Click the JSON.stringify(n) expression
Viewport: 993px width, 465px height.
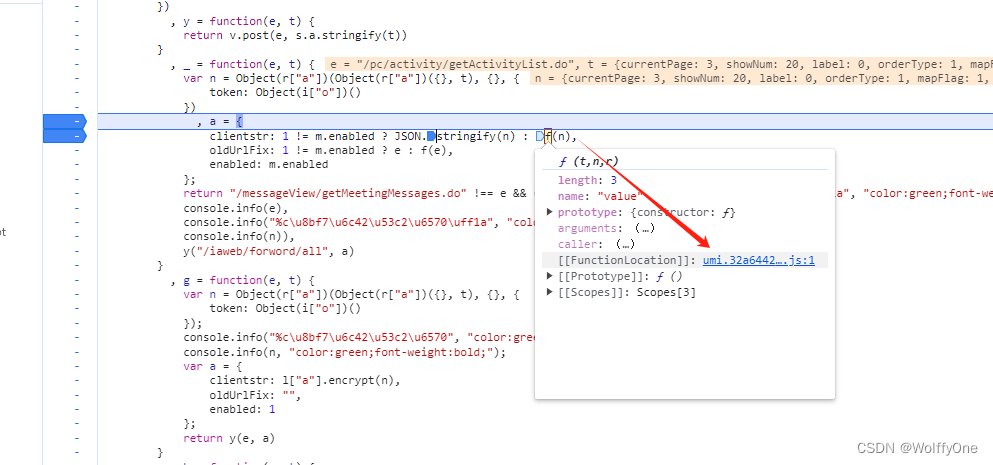click(455, 136)
